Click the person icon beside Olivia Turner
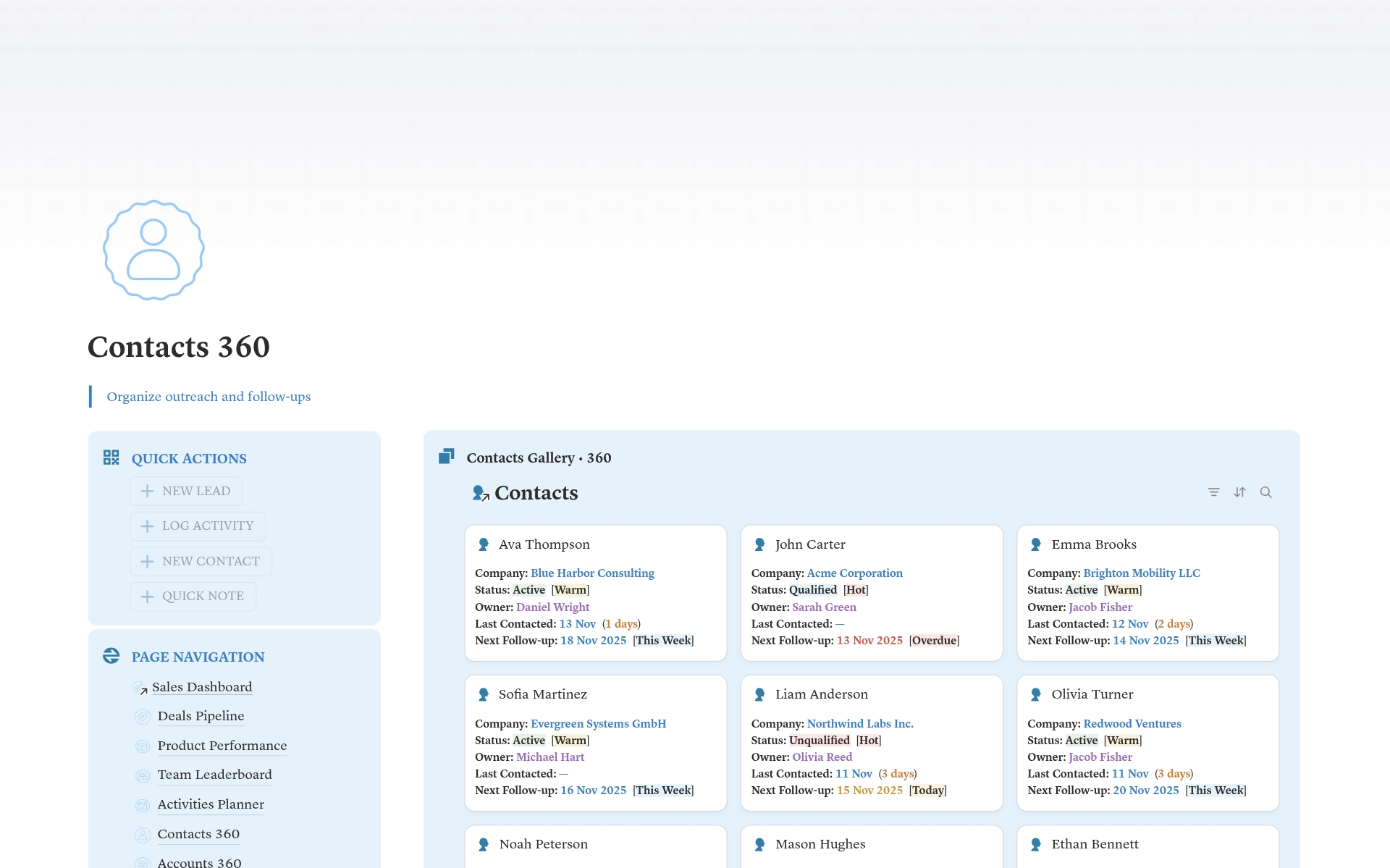The width and height of the screenshot is (1390, 868). (1036, 694)
